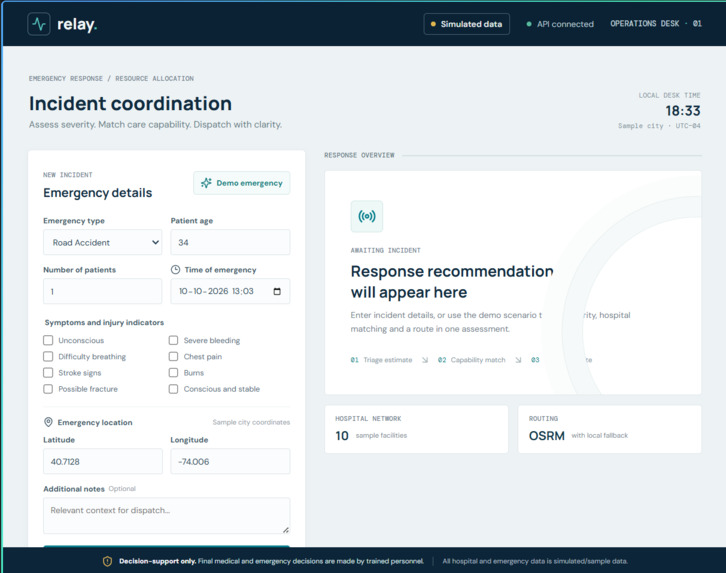Click the clock icon beside Time of emergency
Screen dimensions: 726x573
[x=175, y=269]
